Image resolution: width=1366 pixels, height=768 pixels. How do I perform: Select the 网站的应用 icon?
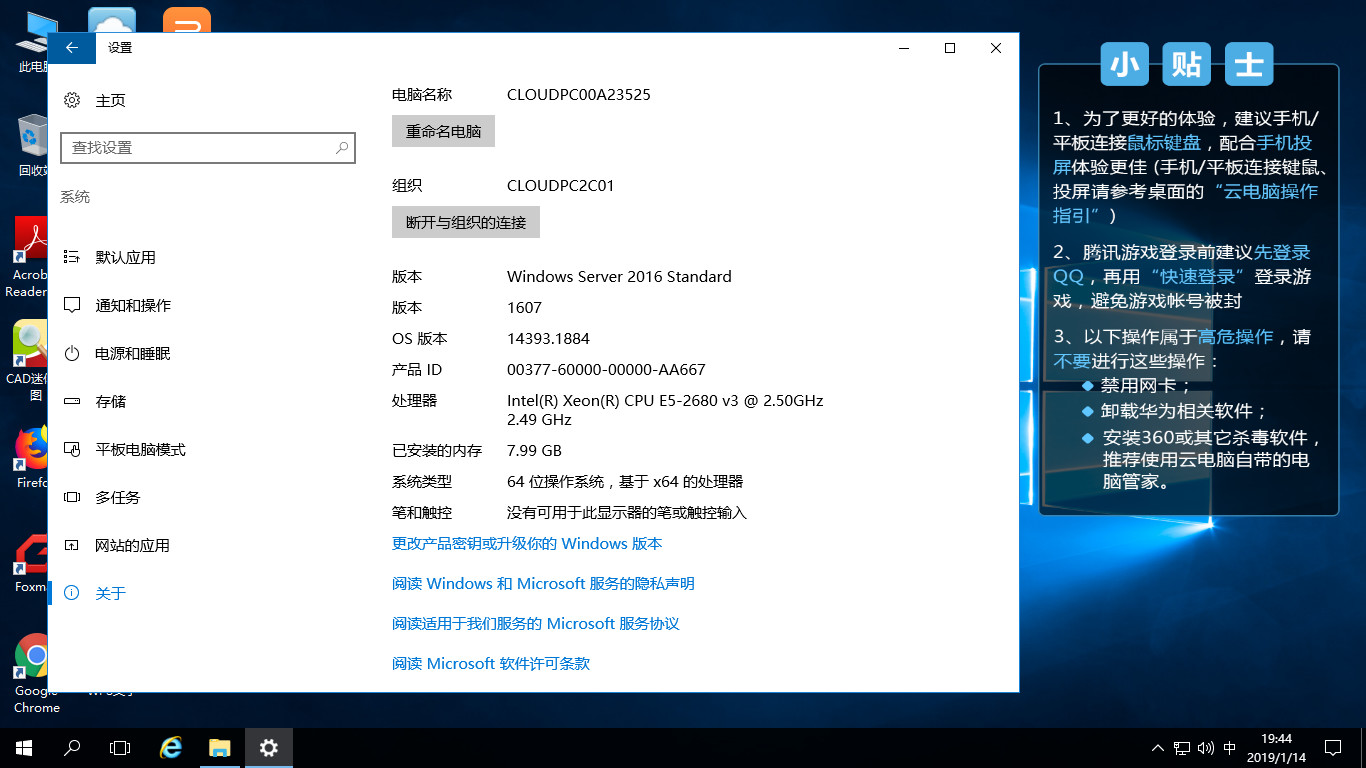(x=72, y=545)
